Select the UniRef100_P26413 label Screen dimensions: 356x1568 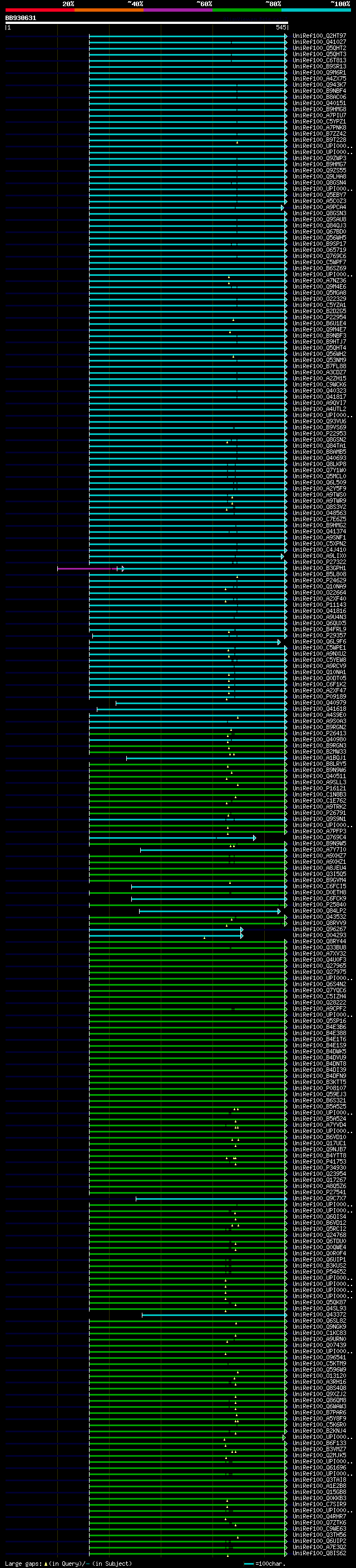(x=319, y=734)
